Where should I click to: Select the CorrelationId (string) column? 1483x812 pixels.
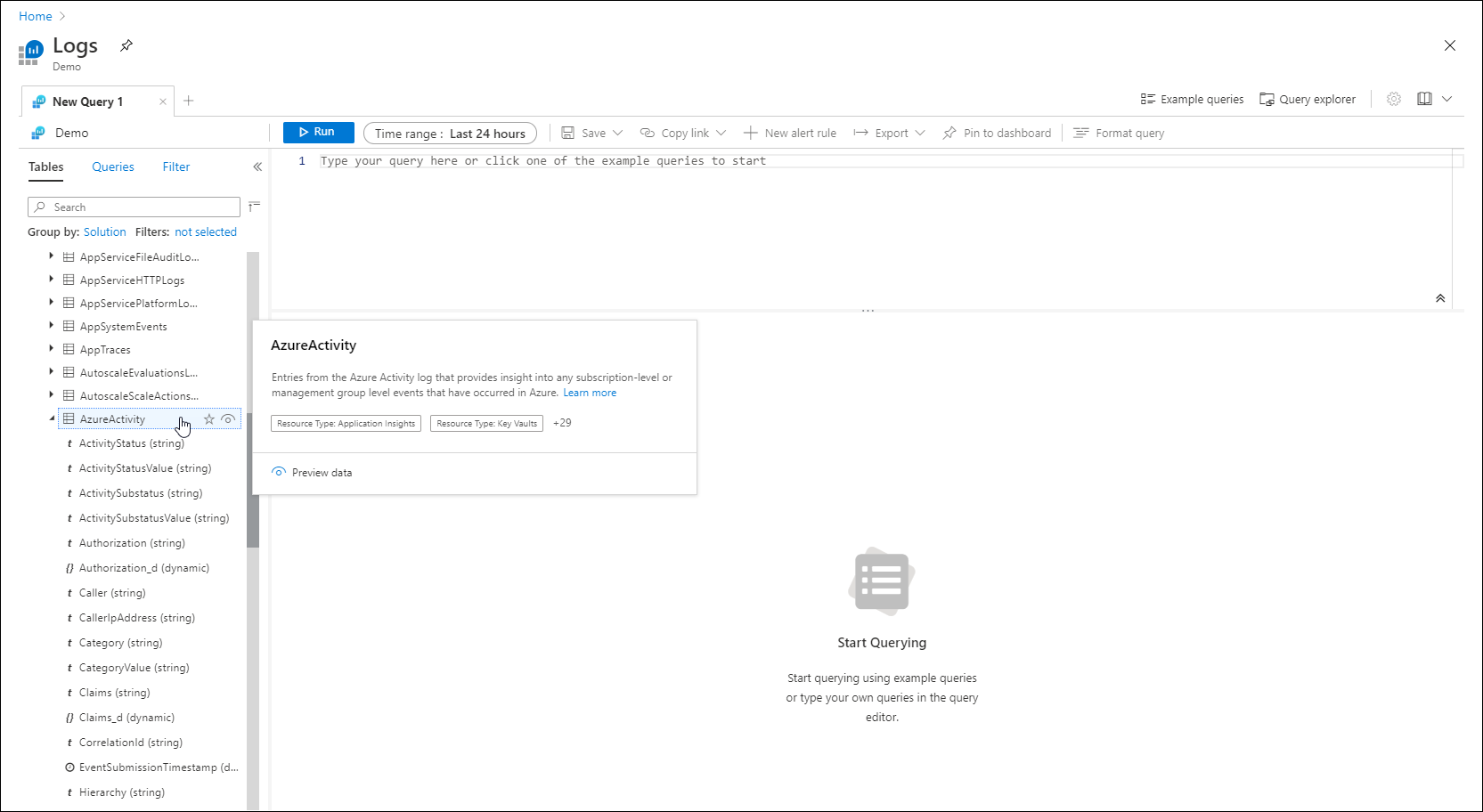[130, 743]
